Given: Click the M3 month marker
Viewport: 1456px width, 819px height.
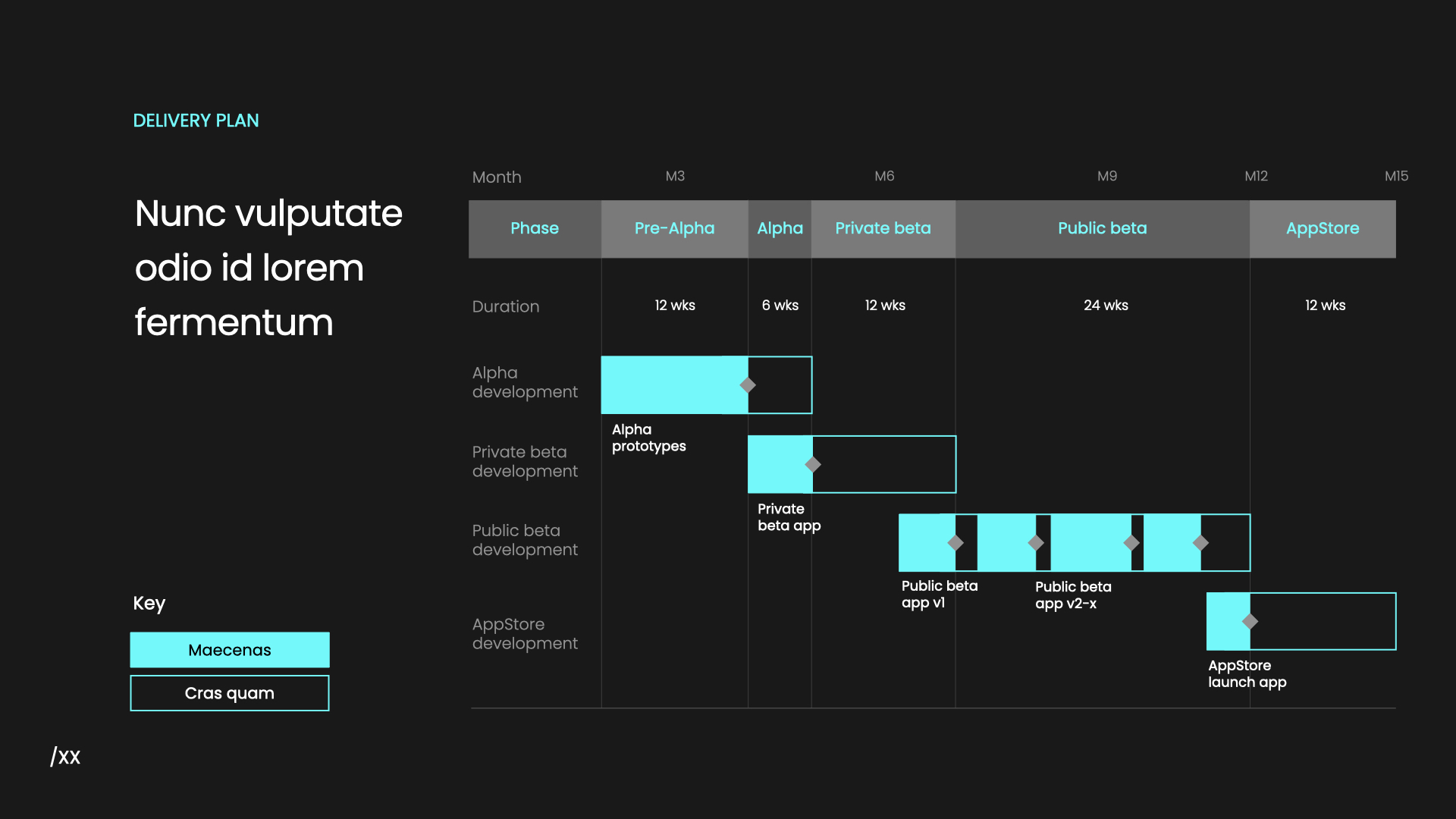Looking at the screenshot, I should tap(674, 176).
